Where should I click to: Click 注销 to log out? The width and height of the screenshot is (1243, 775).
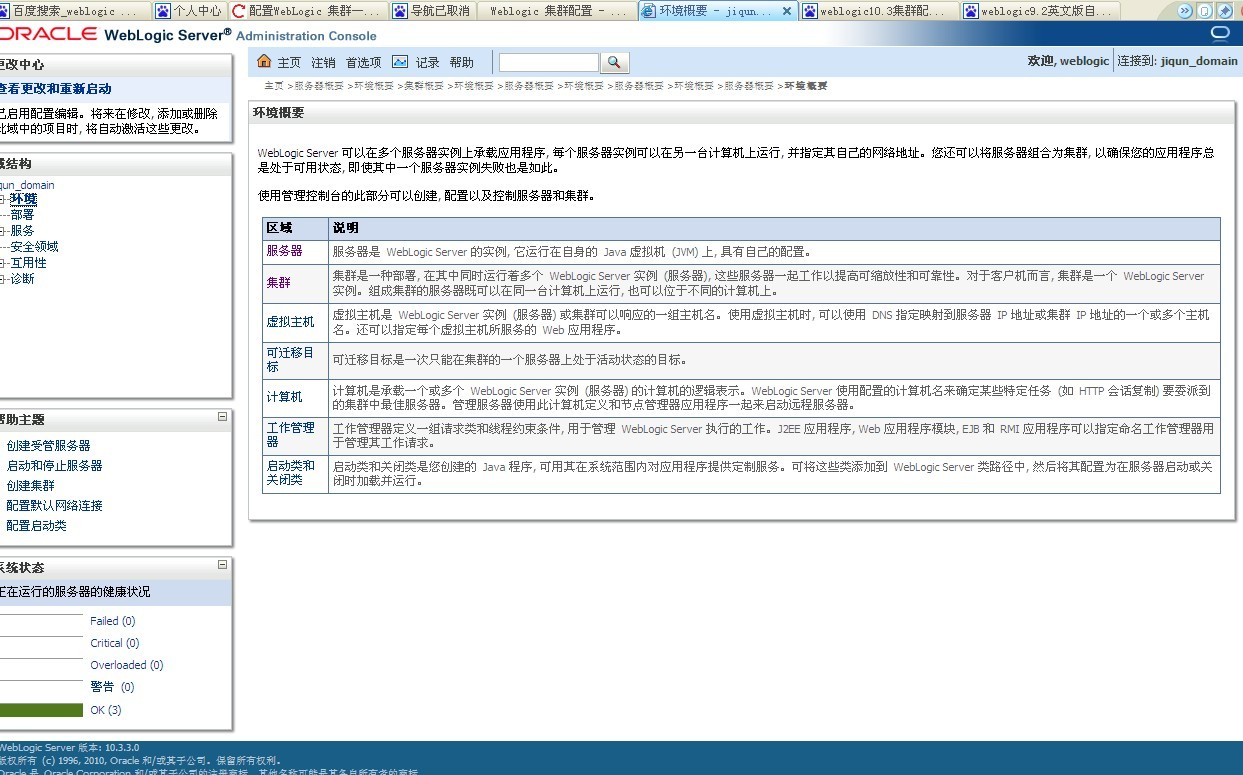(323, 62)
